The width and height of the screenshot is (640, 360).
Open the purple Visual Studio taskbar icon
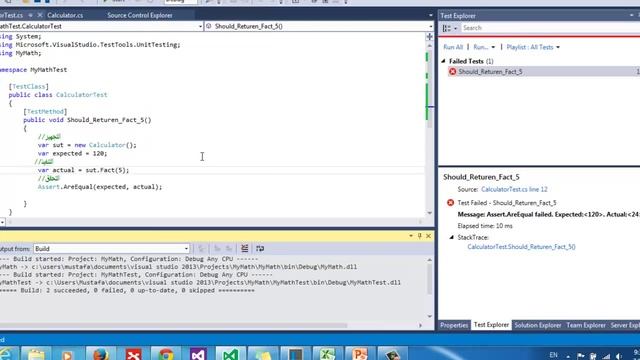pyautogui.click(x=198, y=354)
